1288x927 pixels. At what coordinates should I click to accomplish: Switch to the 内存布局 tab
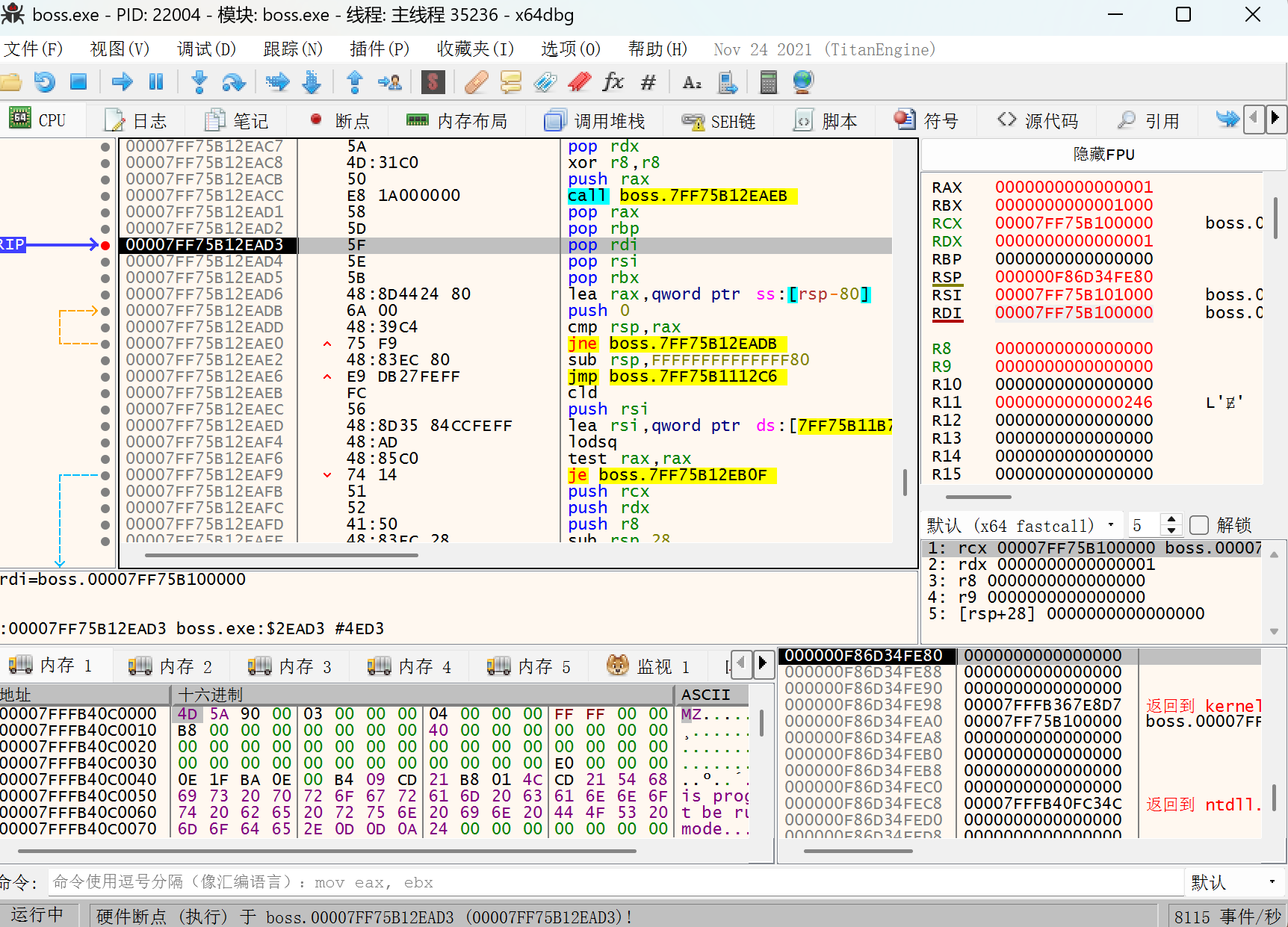pyautogui.click(x=457, y=120)
